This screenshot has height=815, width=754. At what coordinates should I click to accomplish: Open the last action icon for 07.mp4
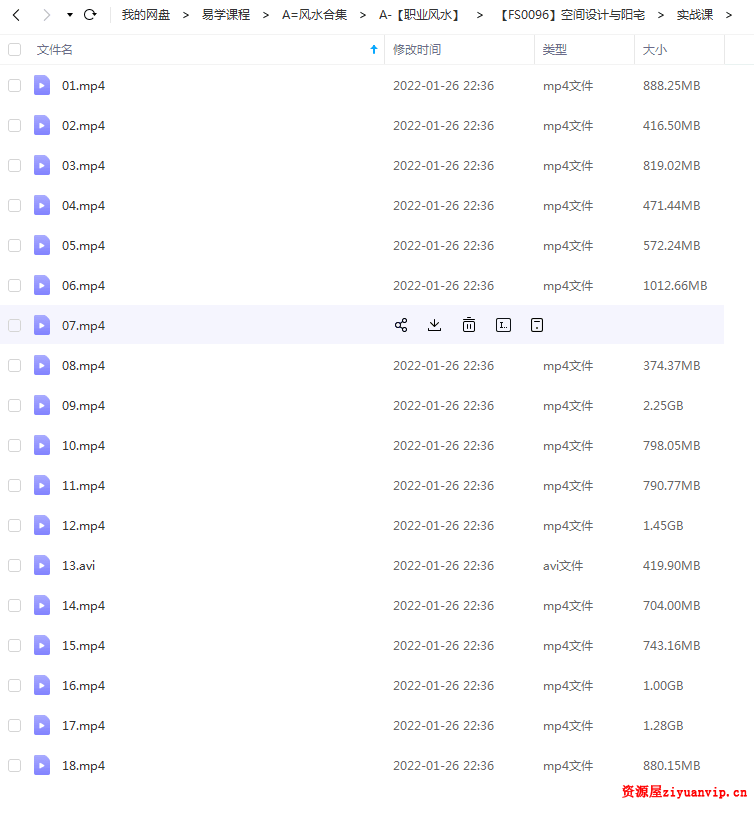[x=537, y=325]
